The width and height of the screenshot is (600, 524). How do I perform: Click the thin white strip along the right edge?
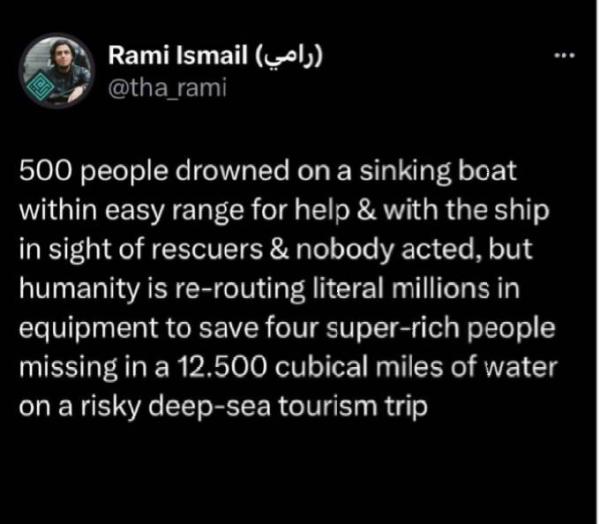coord(598,262)
